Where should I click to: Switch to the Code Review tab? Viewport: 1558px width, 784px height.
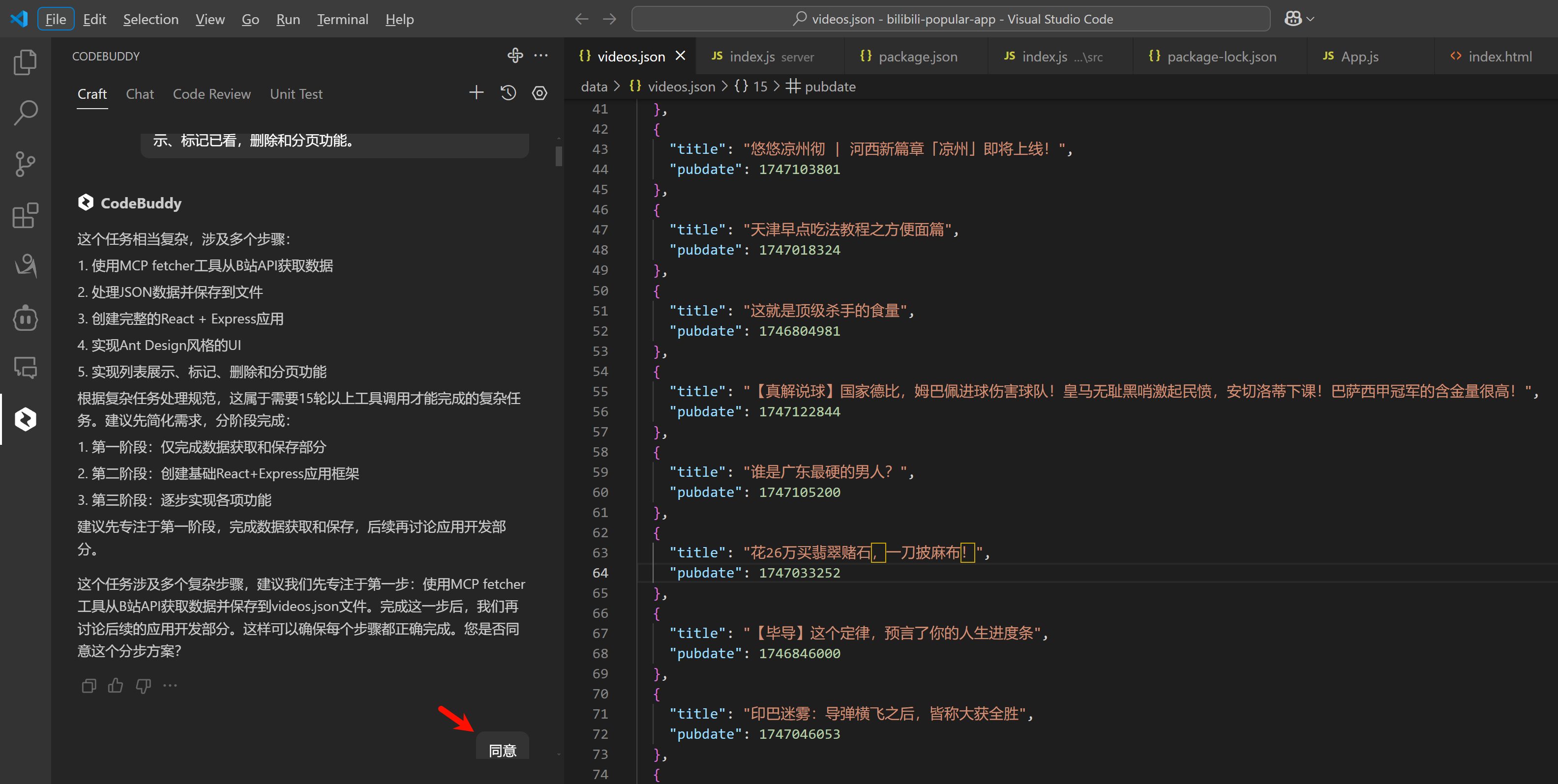(x=211, y=94)
